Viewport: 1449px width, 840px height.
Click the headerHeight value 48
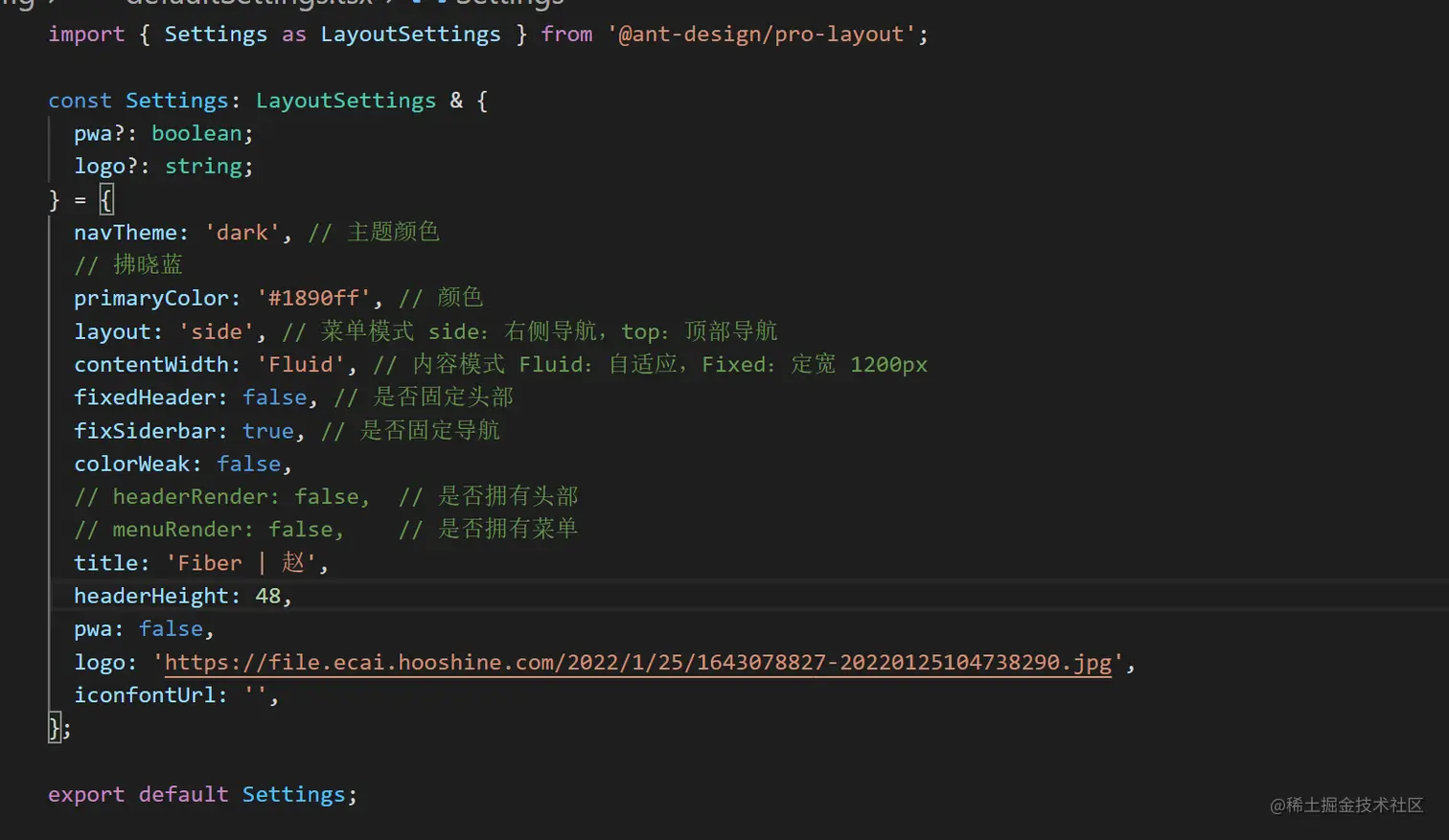pos(267,596)
